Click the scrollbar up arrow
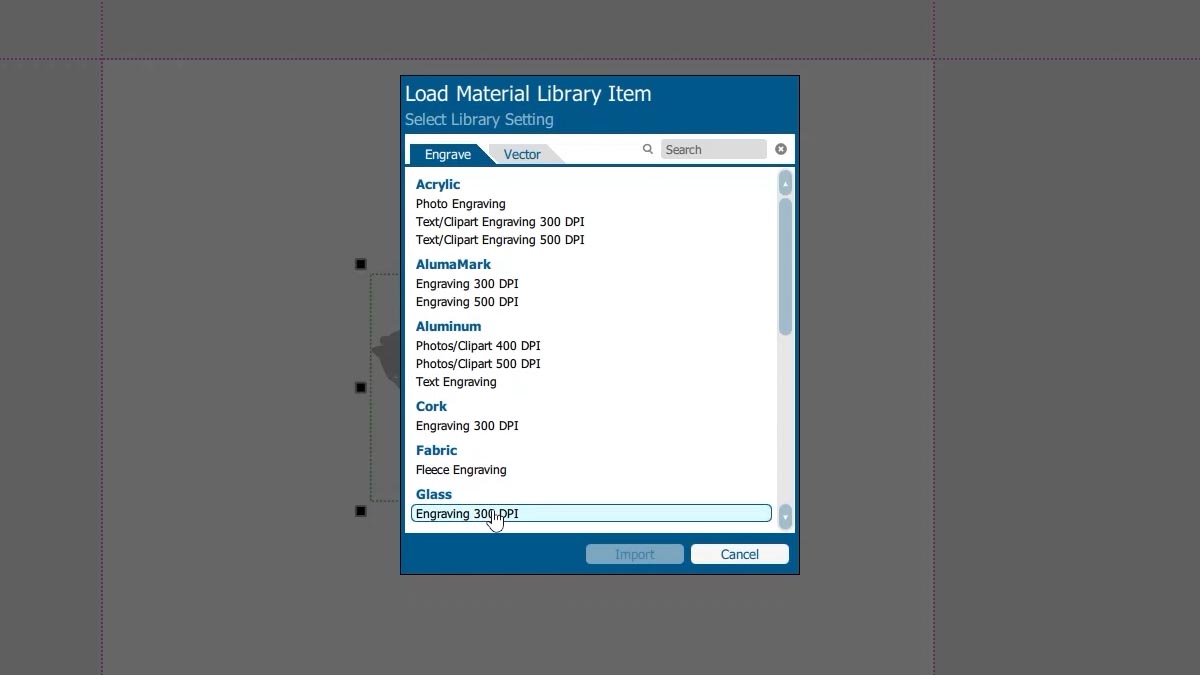This screenshot has width=1200, height=675. pos(785,182)
